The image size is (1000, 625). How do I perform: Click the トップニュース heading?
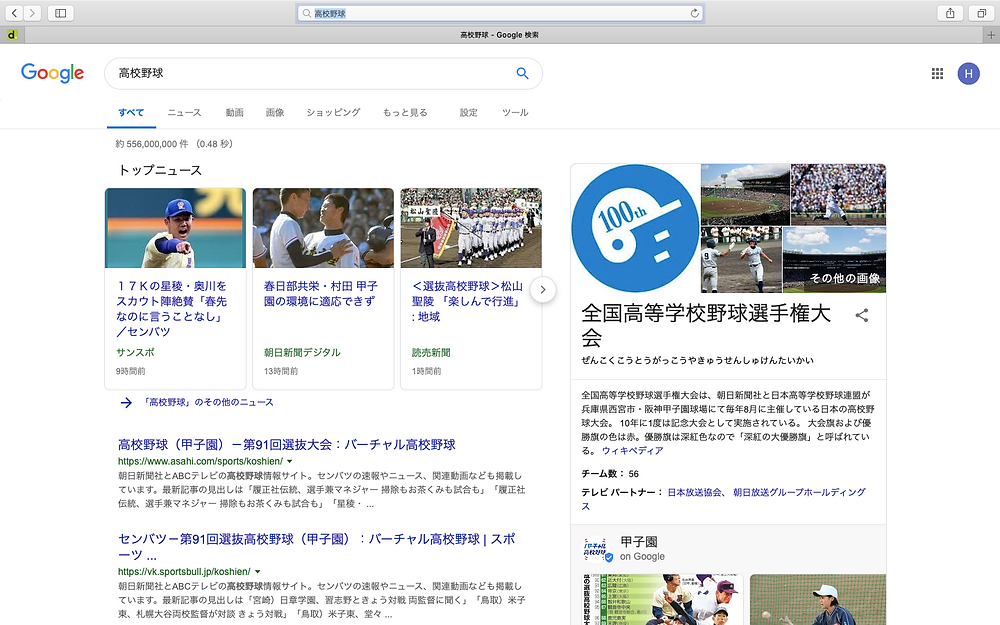tap(160, 170)
